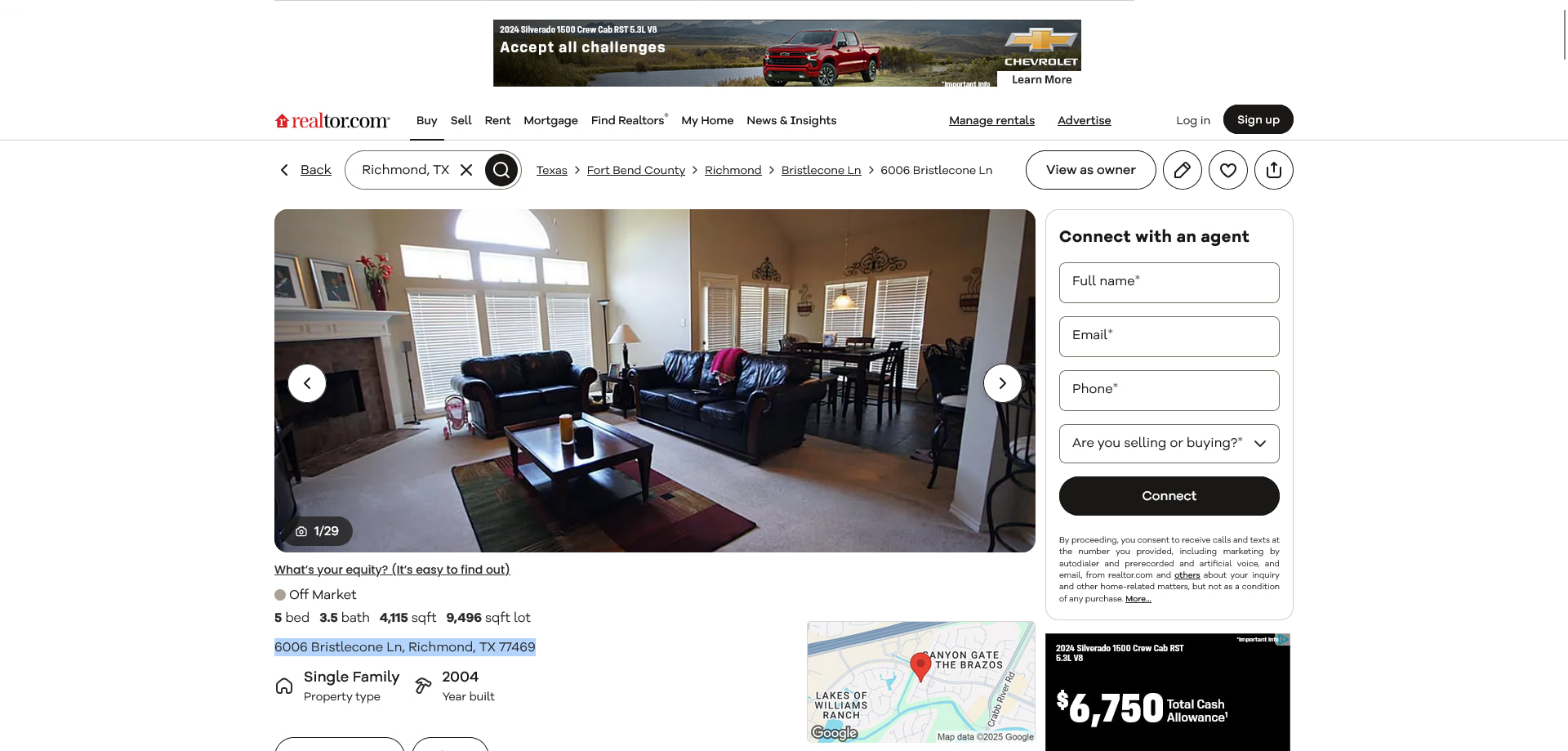Image resolution: width=1568 pixels, height=751 pixels.
Task: Go back using the Back arrow
Action: 304,170
